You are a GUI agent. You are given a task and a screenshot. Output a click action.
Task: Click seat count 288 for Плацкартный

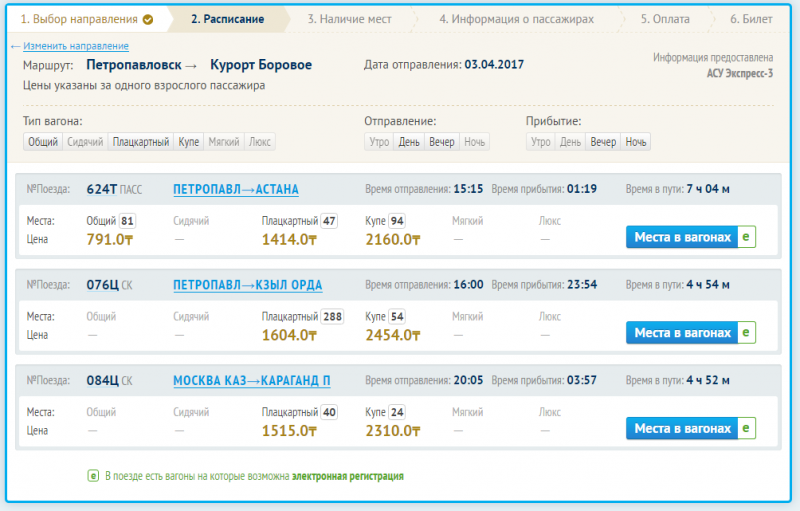point(332,317)
